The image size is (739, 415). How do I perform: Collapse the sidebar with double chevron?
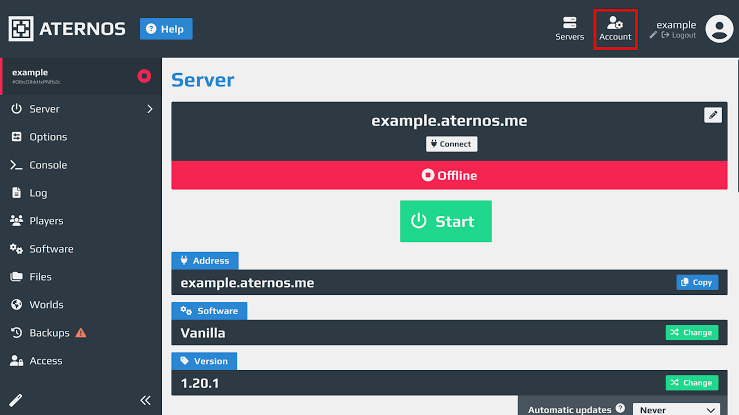pyautogui.click(x=145, y=400)
